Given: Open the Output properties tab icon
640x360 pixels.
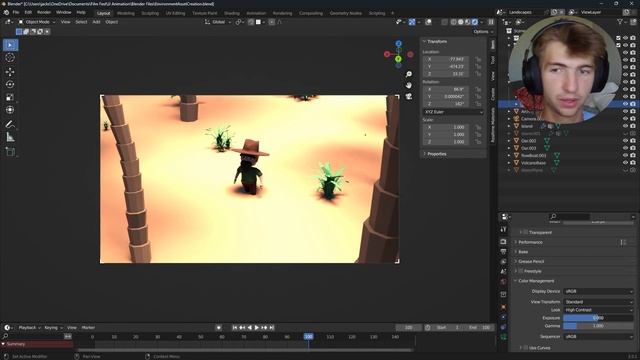Looking at the screenshot, I should click(x=504, y=252).
